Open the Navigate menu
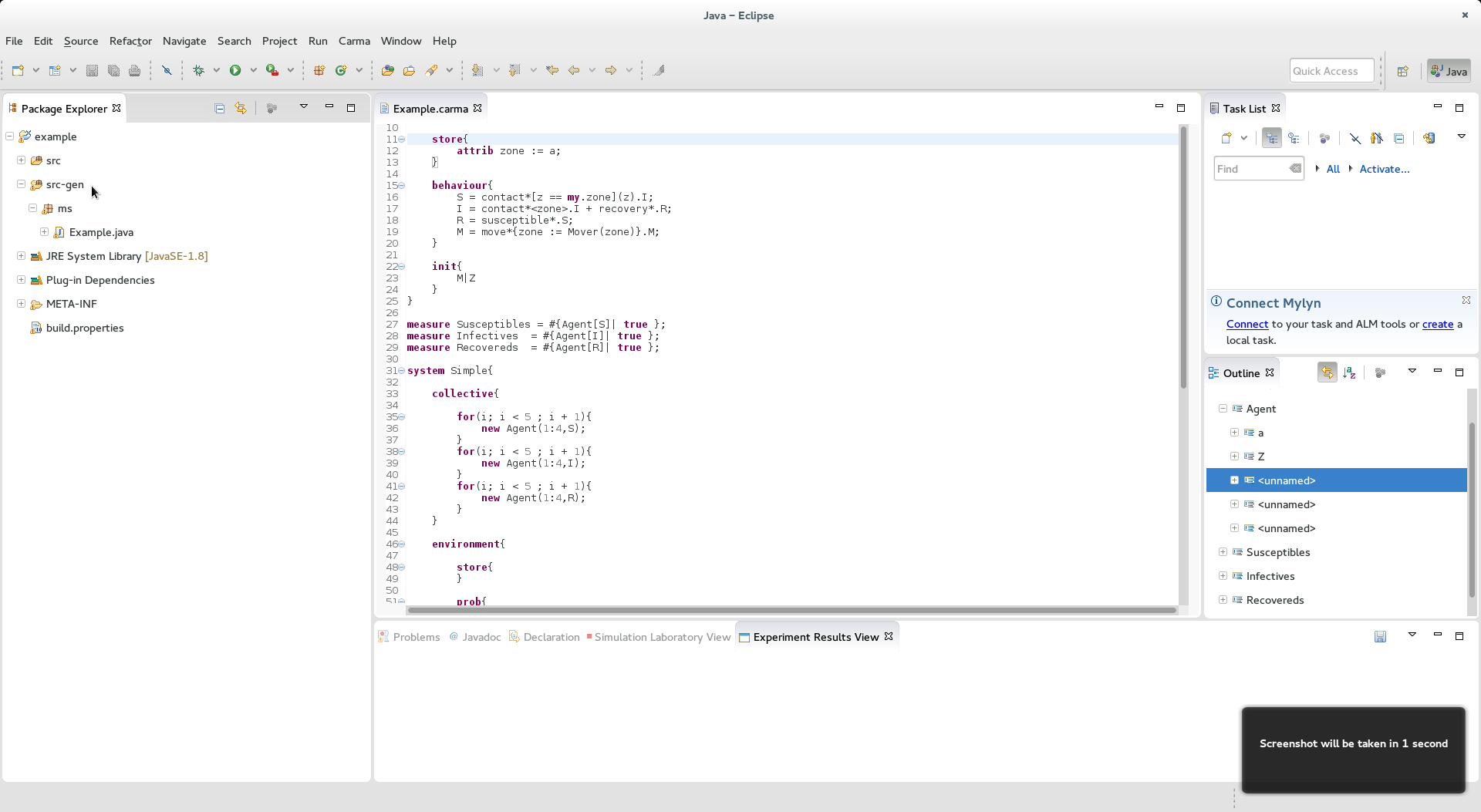 (184, 41)
